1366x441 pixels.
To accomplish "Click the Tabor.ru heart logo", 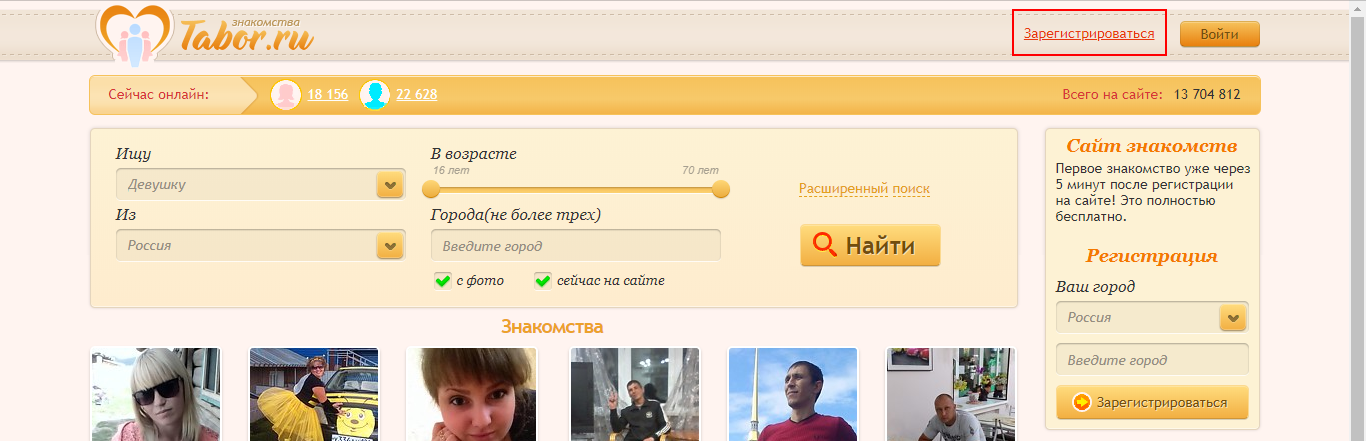I will click(x=134, y=33).
